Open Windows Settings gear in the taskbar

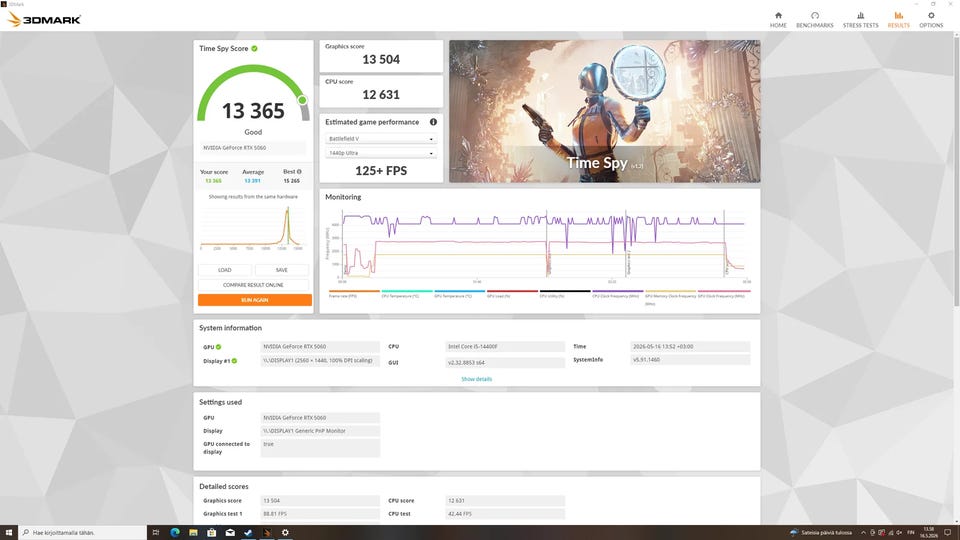pyautogui.click(x=285, y=533)
